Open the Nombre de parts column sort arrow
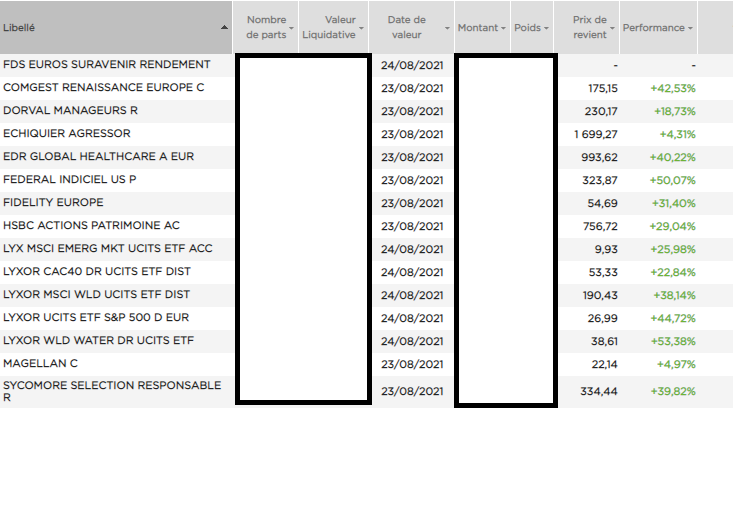Viewport: 733px width, 518px height. tap(291, 28)
